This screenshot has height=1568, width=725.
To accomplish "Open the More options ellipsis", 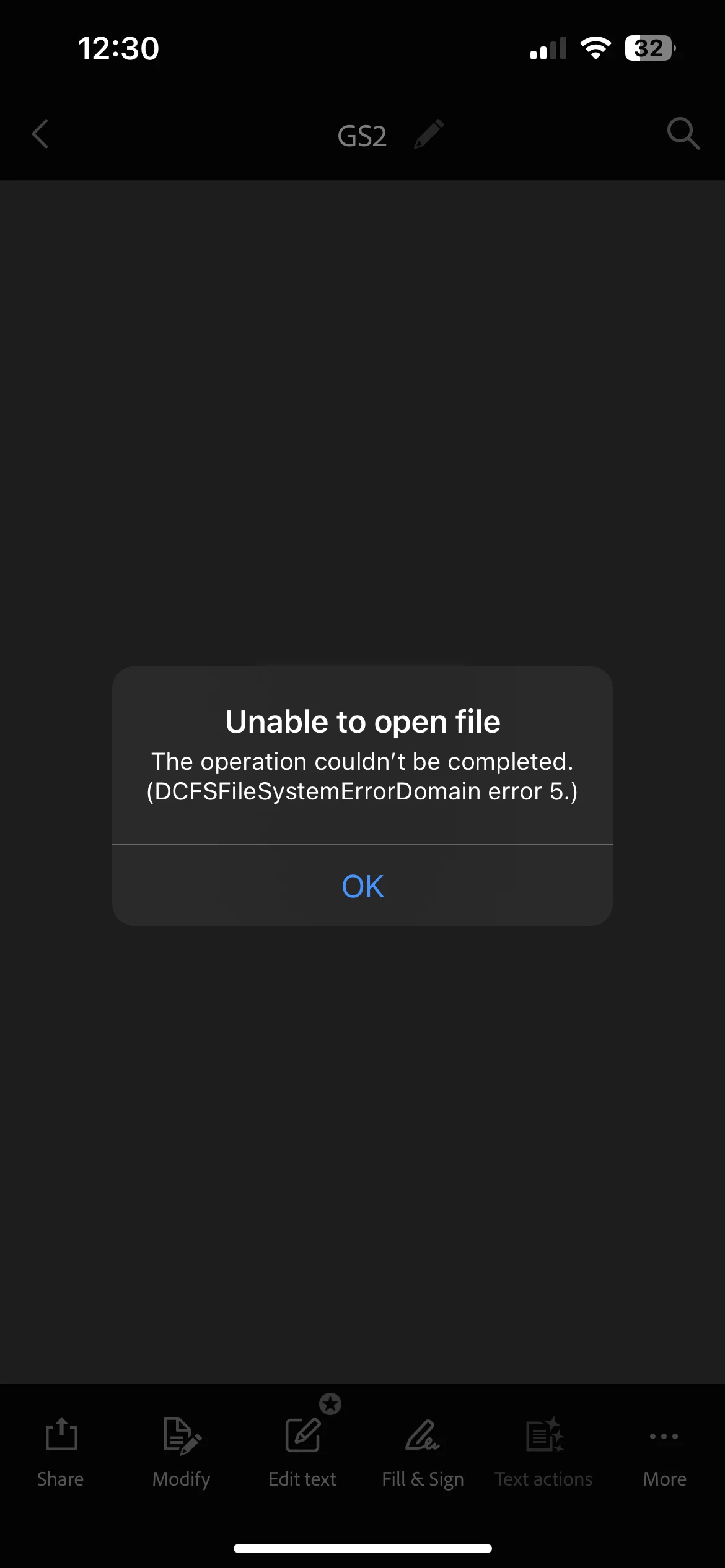I will [664, 1436].
